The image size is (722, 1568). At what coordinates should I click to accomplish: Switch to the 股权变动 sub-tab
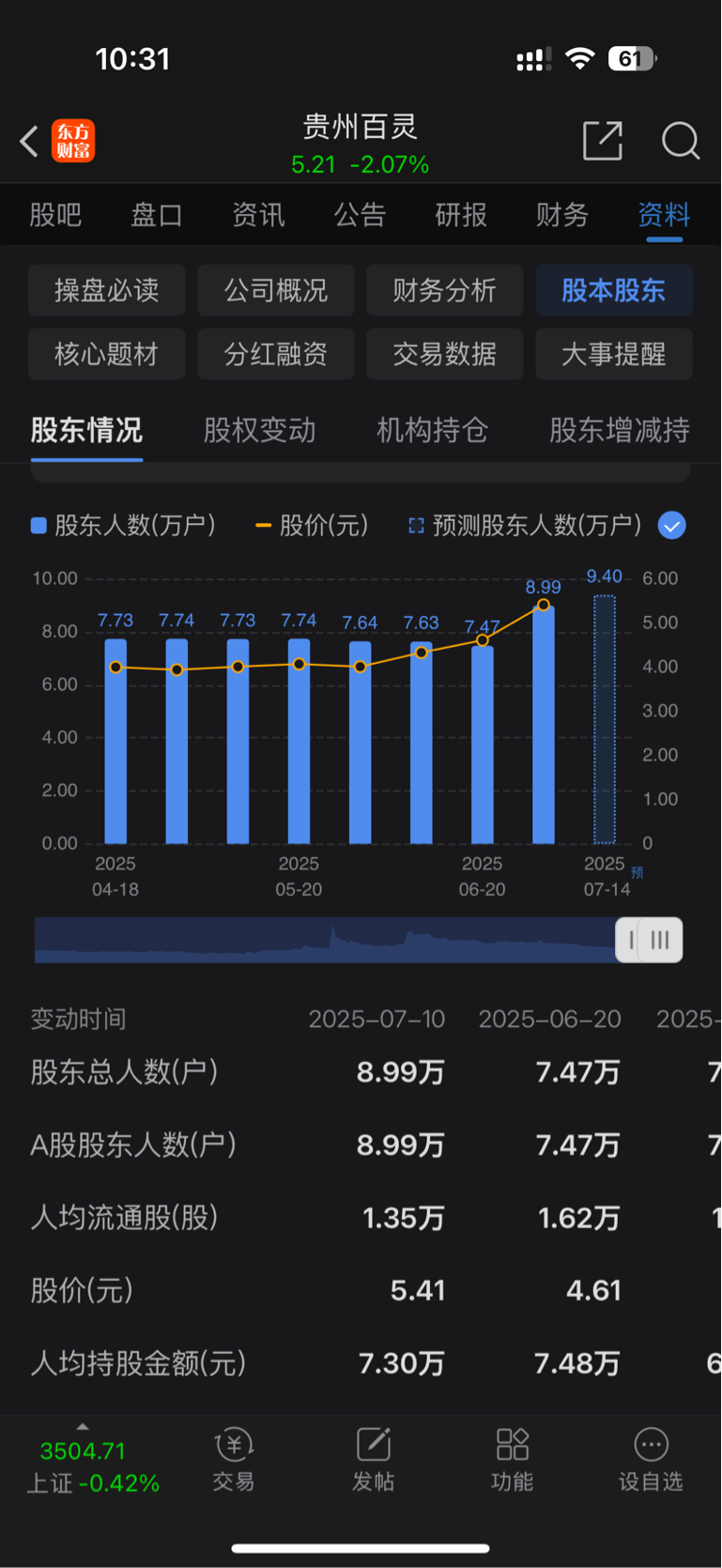[259, 430]
